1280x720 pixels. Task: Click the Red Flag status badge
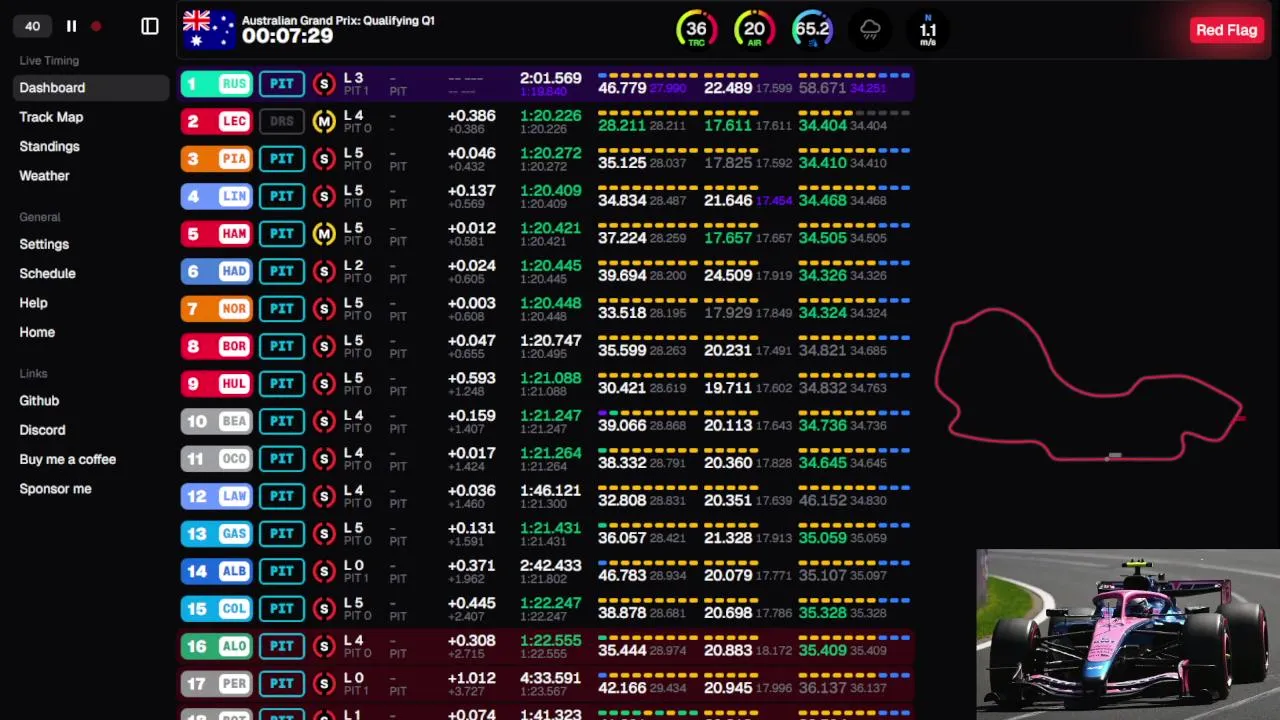click(1226, 30)
